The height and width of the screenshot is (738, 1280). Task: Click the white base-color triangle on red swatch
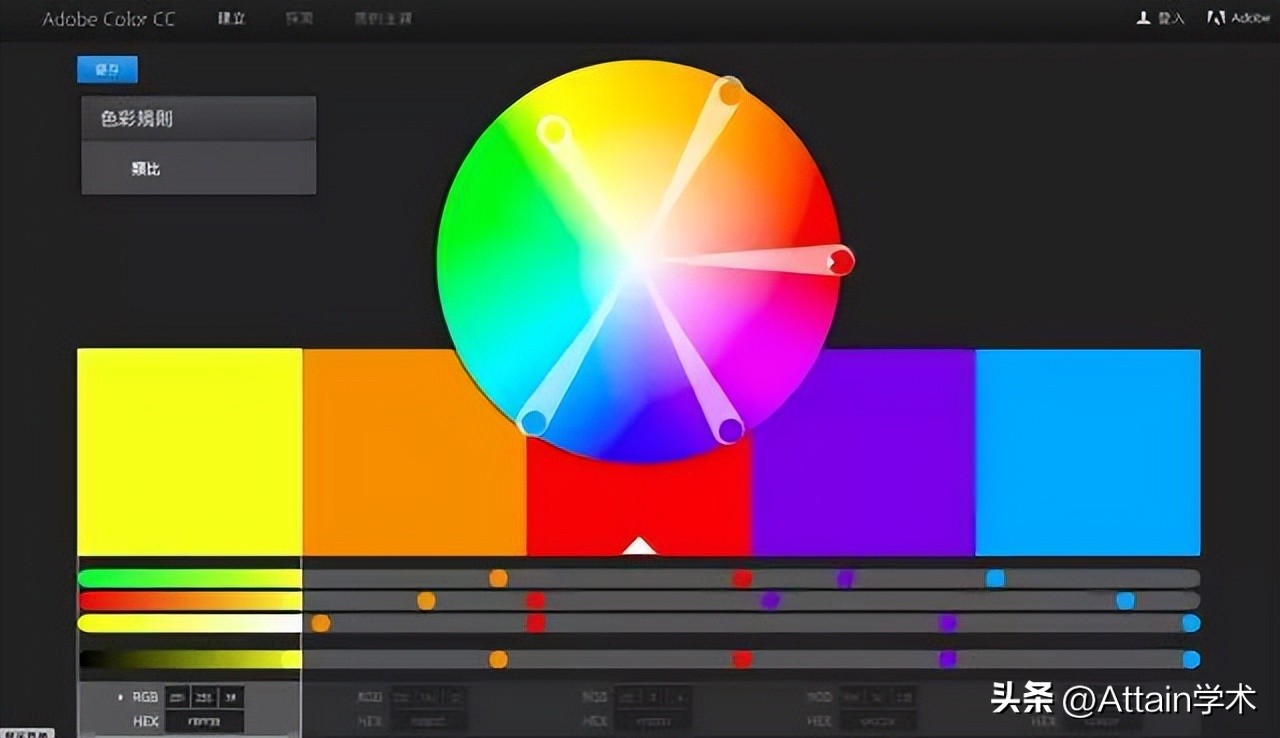click(638, 546)
